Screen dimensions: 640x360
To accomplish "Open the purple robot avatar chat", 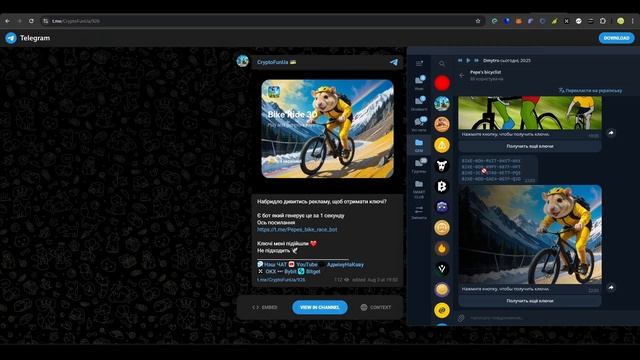I will coord(442,207).
